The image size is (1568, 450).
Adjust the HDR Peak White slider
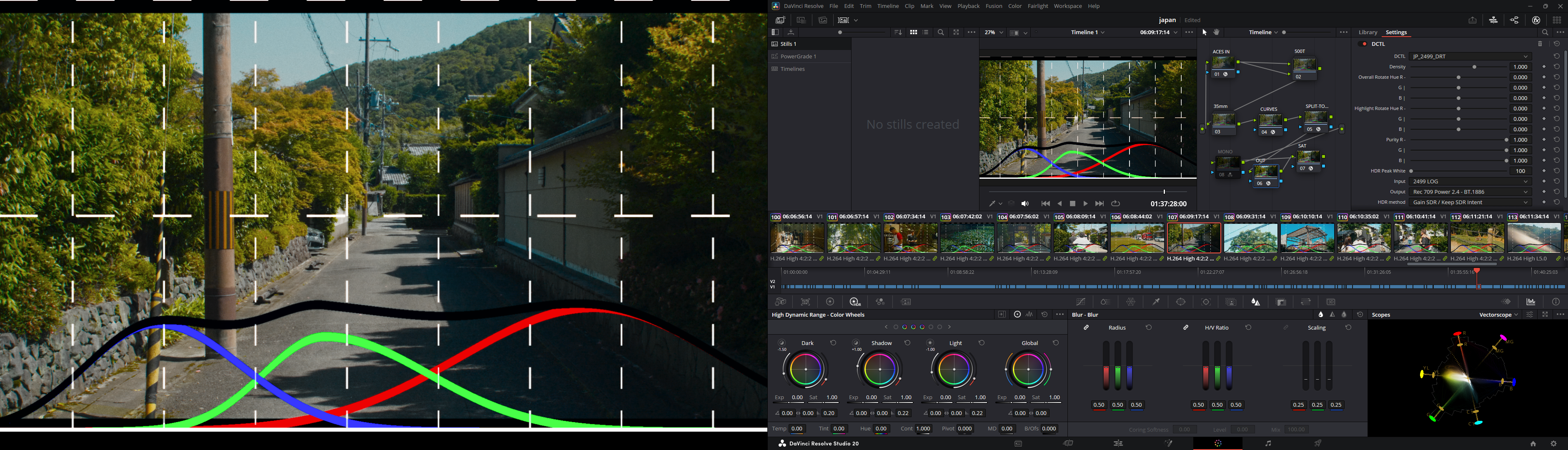(1412, 172)
